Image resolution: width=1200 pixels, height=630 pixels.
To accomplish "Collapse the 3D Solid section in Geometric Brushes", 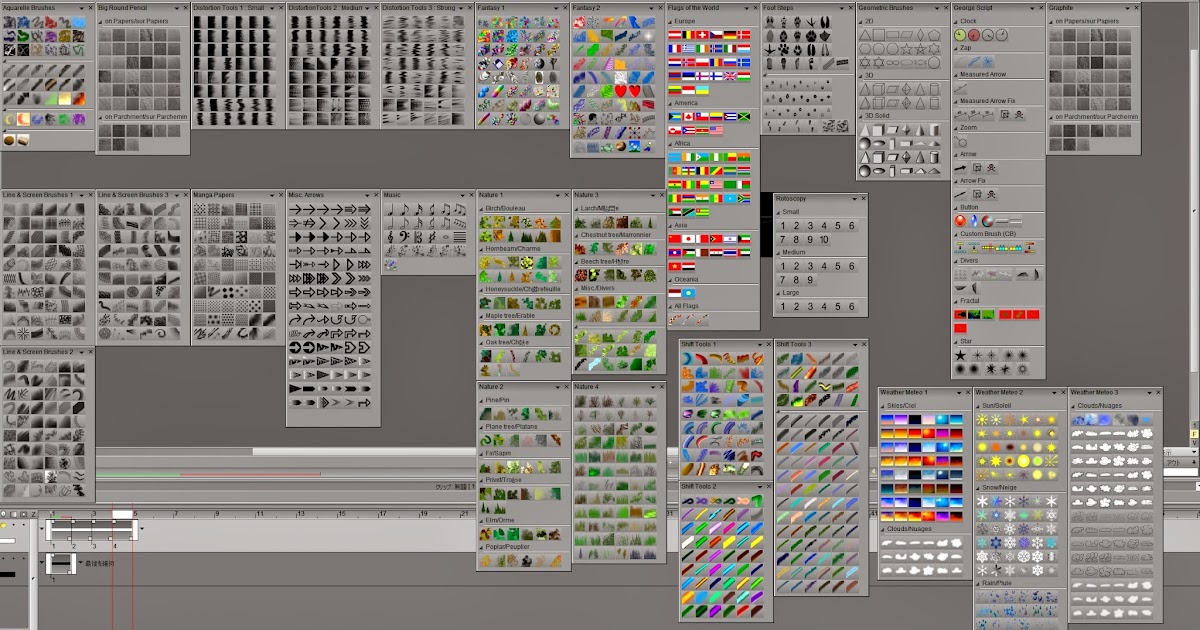I will (860, 116).
